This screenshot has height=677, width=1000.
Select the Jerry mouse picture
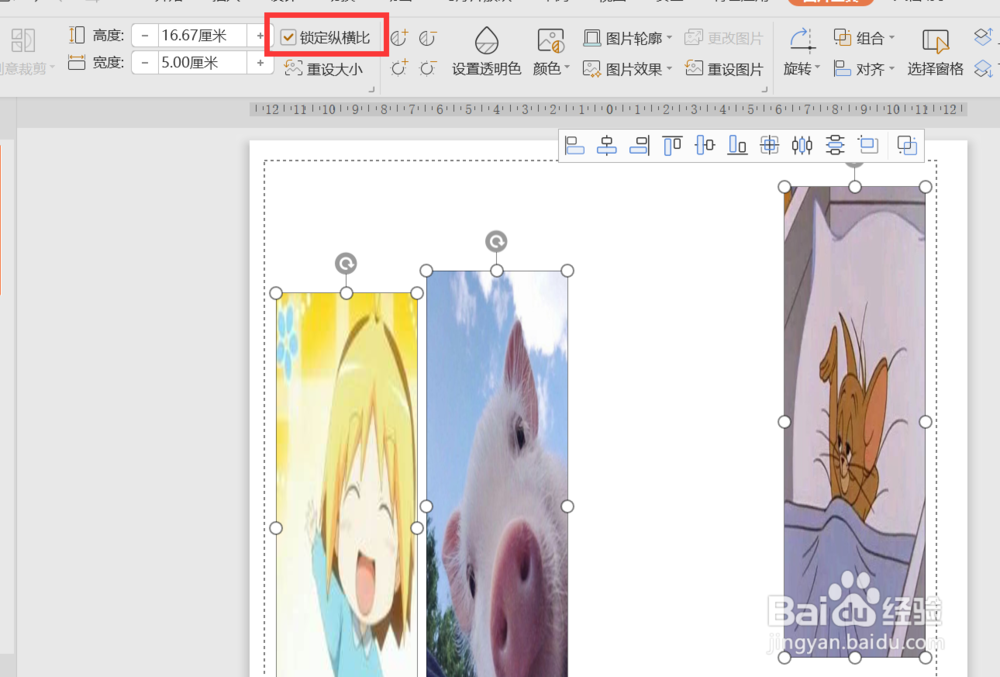click(855, 422)
